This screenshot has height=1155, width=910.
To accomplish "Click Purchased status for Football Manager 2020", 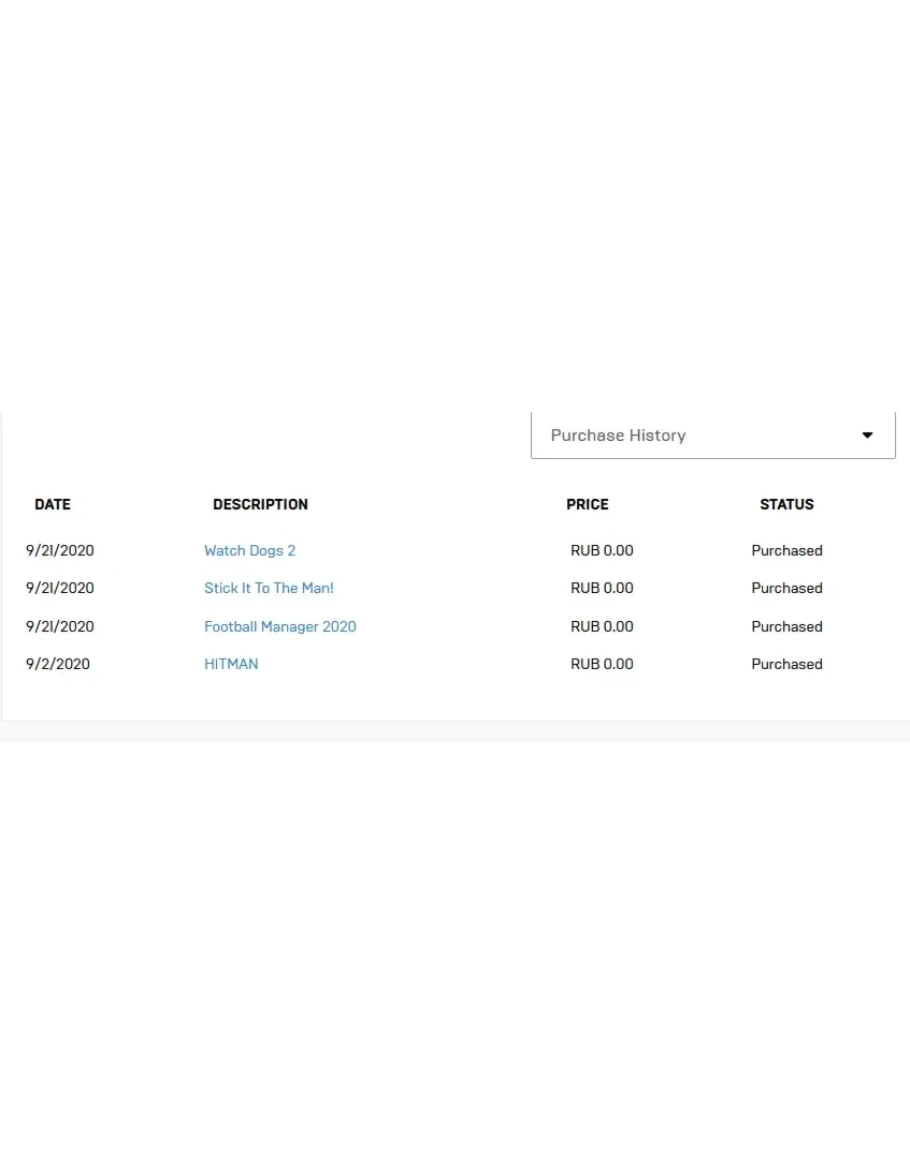I will click(x=787, y=627).
